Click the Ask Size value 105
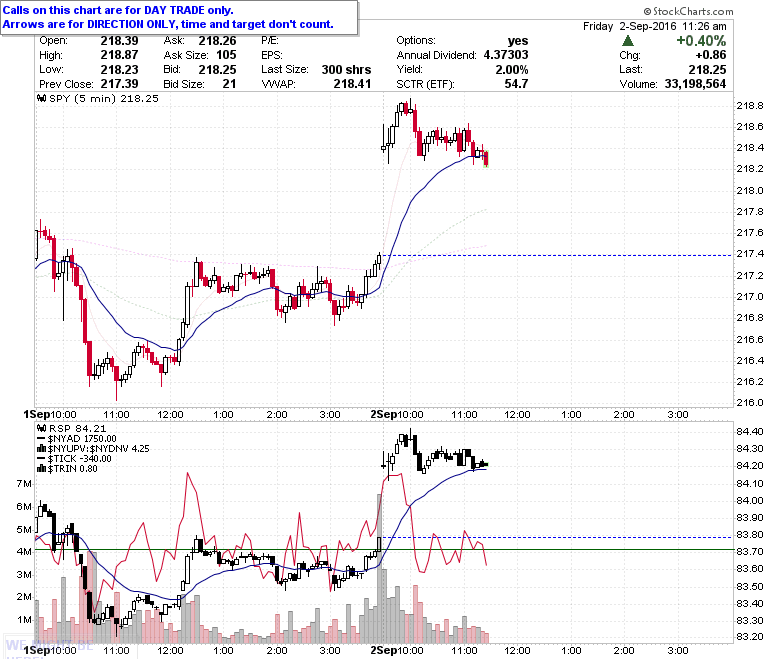Viewport: 780px width, 659px height. (x=226, y=55)
